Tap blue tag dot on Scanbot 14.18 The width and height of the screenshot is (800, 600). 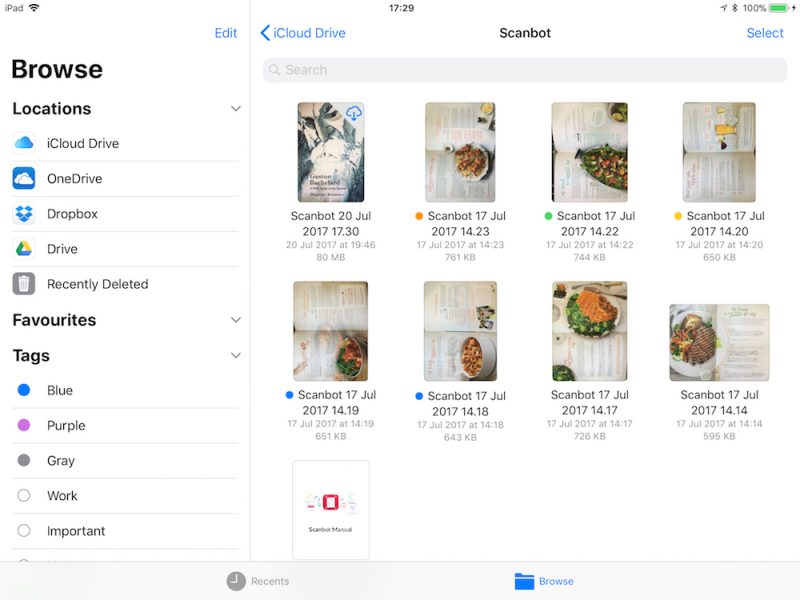[x=419, y=396]
